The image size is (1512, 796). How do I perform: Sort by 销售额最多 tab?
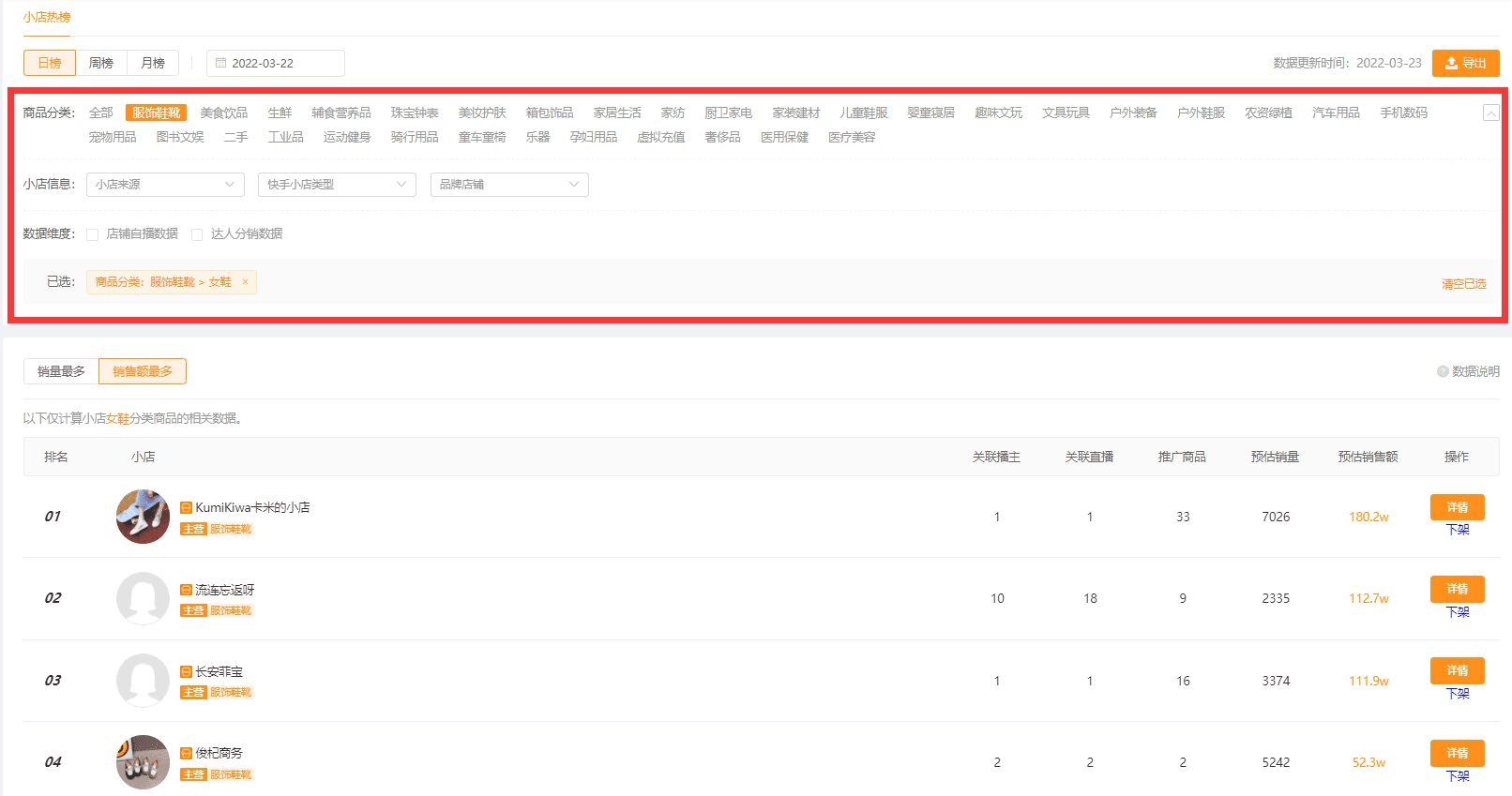[x=143, y=371]
